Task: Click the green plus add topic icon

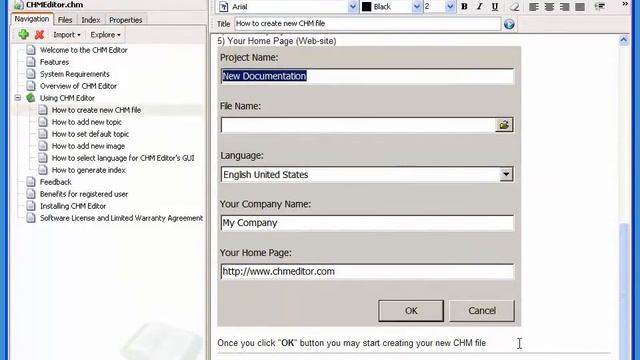Action: pyautogui.click(x=24, y=35)
